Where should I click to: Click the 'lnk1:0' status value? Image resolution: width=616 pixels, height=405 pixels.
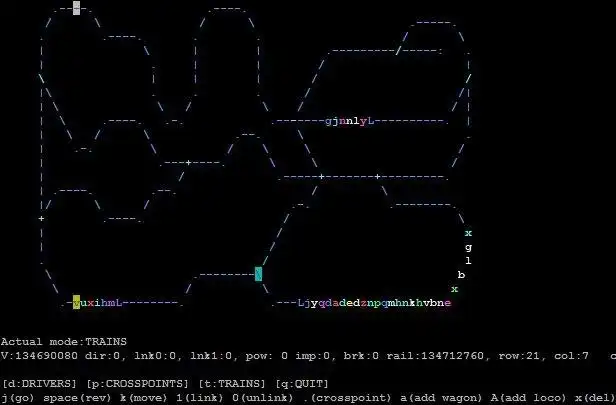tap(212, 356)
